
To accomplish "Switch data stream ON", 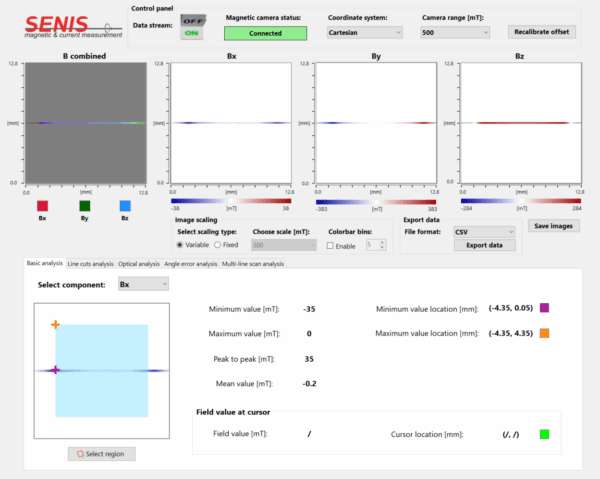I will (192, 34).
